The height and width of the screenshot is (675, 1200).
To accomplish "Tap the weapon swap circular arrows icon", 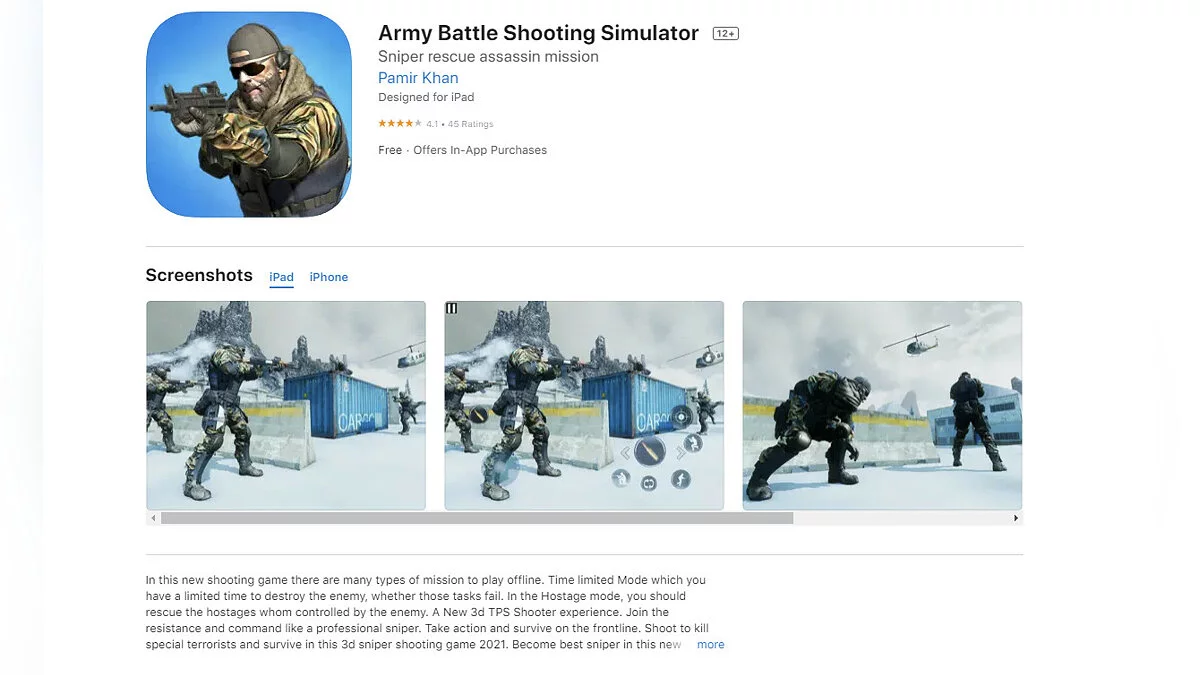I will tap(649, 483).
